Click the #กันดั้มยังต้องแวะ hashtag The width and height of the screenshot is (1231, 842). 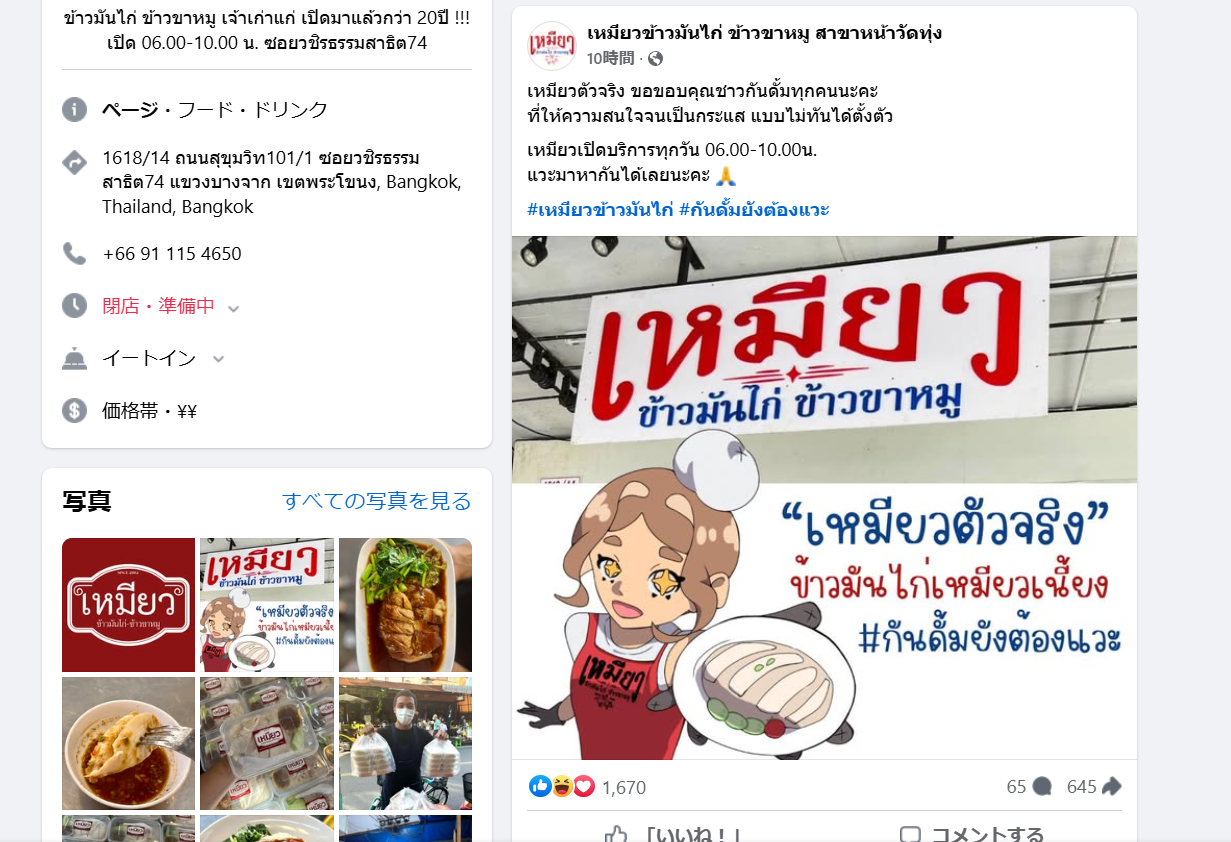point(755,209)
